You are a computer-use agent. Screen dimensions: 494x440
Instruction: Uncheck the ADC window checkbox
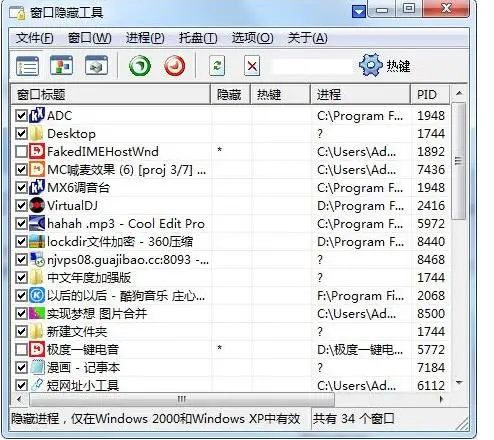(21, 115)
